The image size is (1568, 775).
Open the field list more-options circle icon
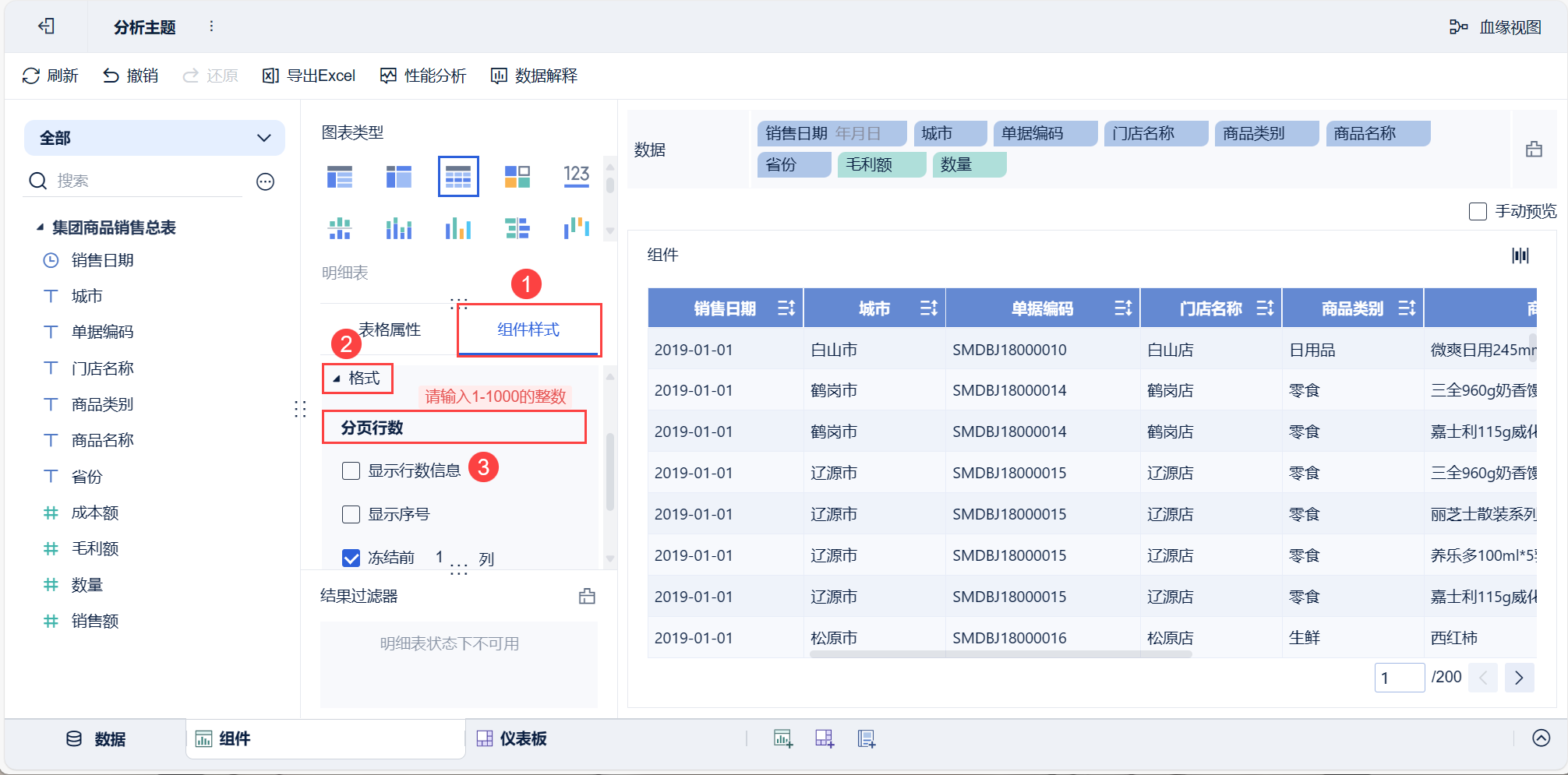(265, 181)
